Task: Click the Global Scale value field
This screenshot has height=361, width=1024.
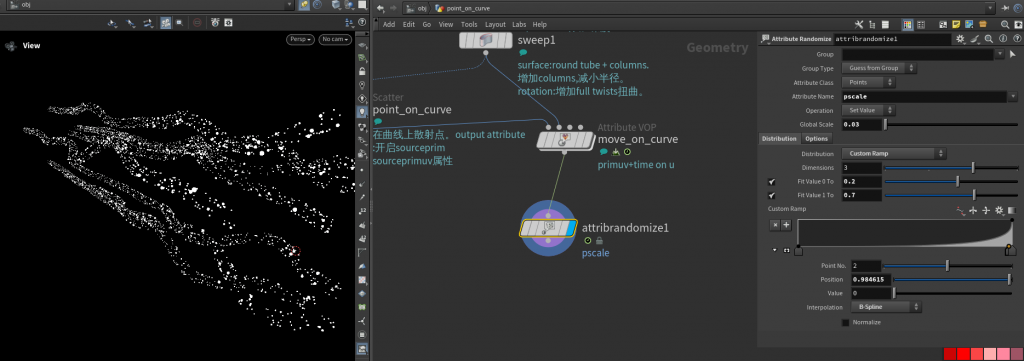Action: click(861, 125)
